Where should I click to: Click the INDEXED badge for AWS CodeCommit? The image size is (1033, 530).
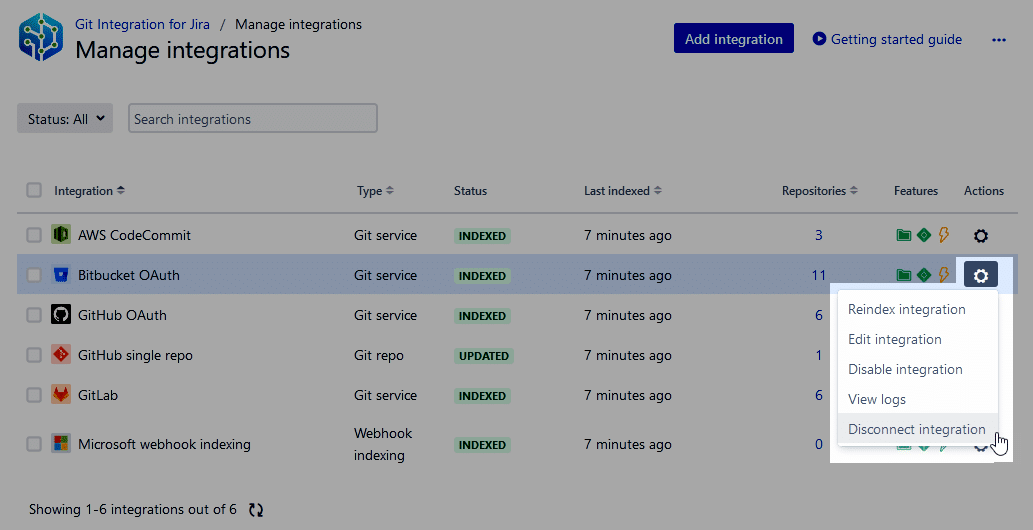click(x=482, y=236)
